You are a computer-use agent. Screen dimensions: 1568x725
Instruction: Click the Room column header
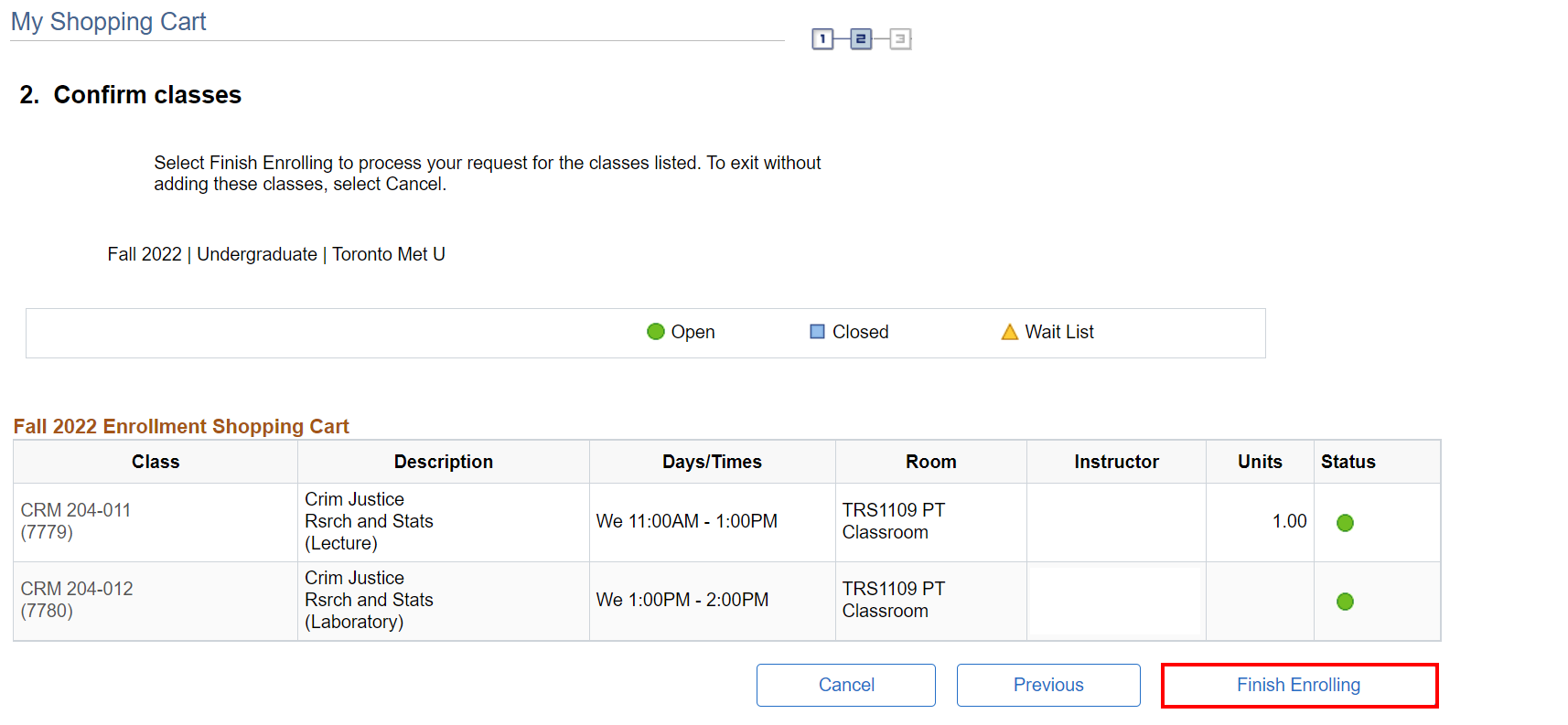coord(930,462)
